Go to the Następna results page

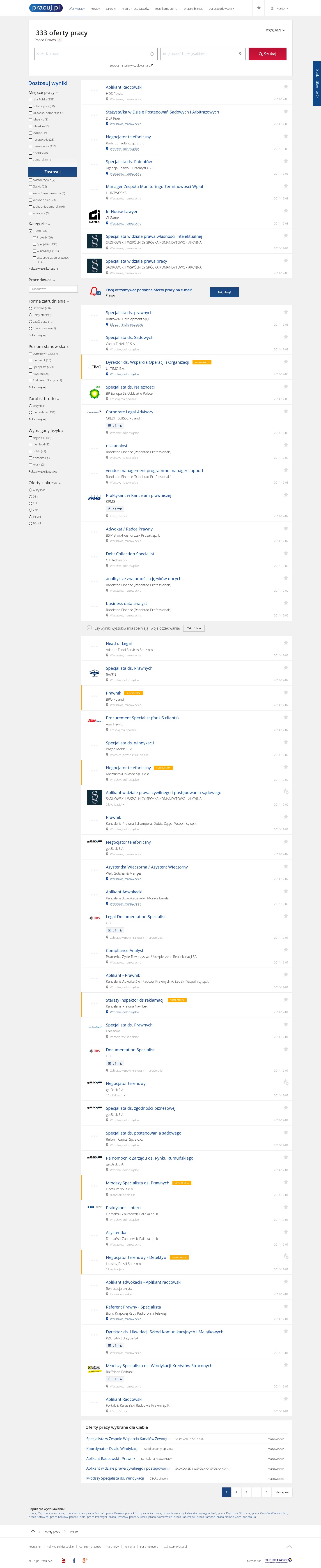click(x=282, y=1492)
